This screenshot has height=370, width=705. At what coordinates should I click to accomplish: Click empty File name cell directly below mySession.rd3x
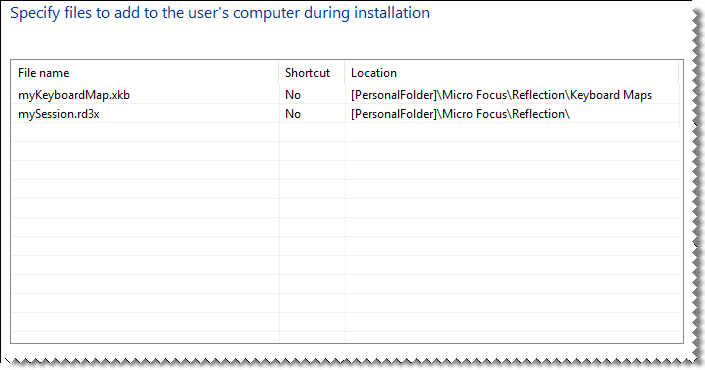tap(146, 132)
